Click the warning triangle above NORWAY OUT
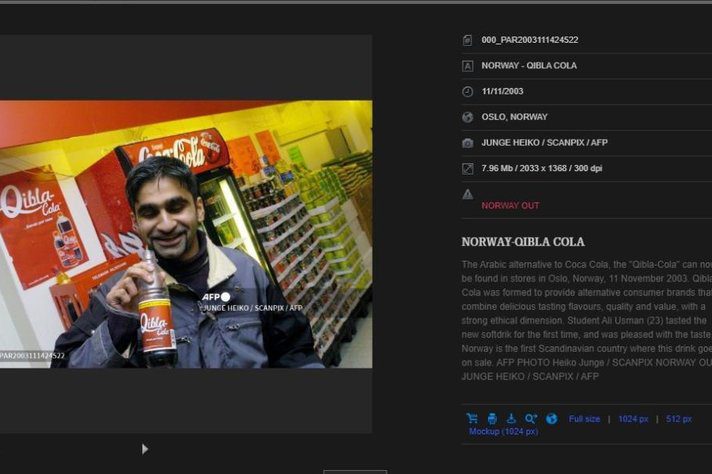 coord(467,194)
